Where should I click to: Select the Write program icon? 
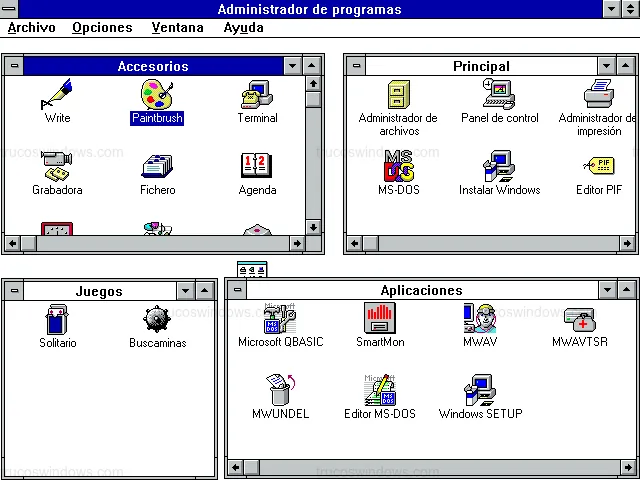pos(57,96)
